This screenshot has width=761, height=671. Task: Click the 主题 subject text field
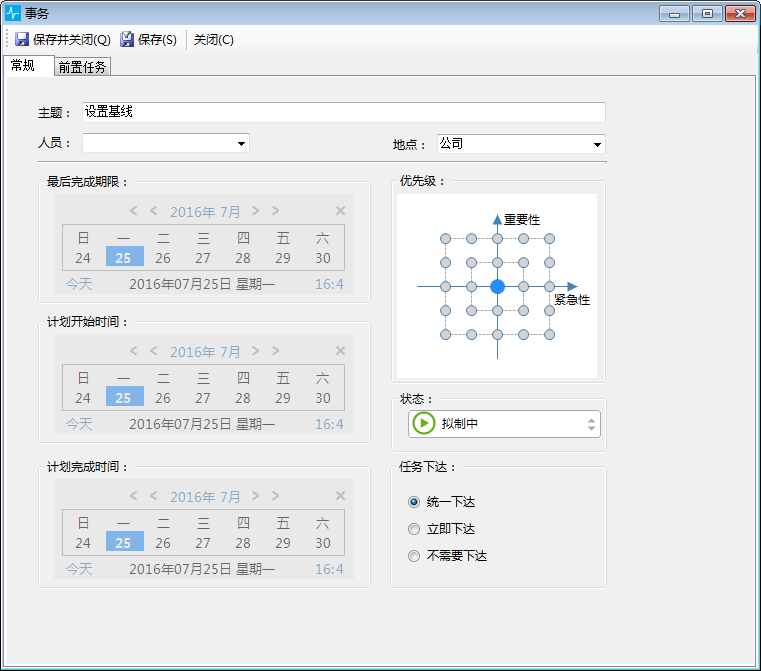343,112
